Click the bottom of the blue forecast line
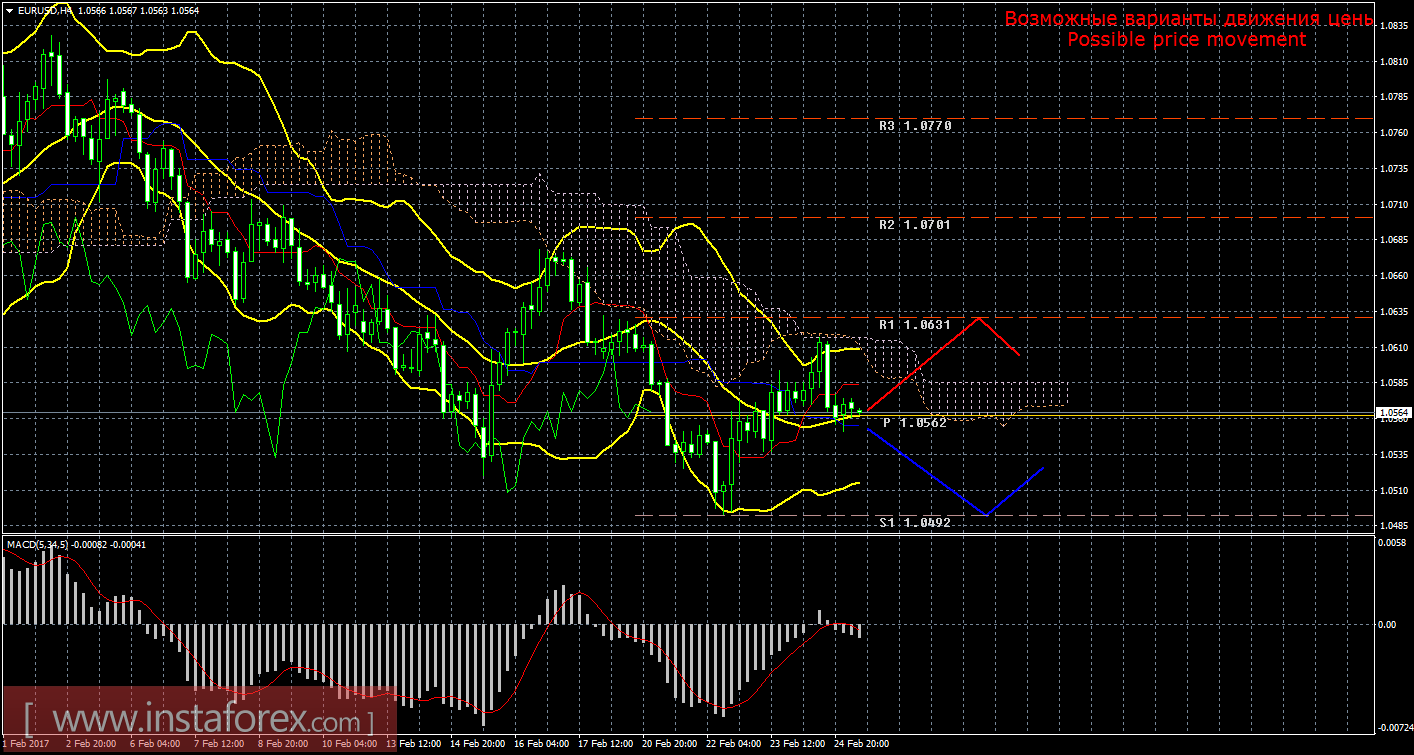 pyautogui.click(x=987, y=515)
